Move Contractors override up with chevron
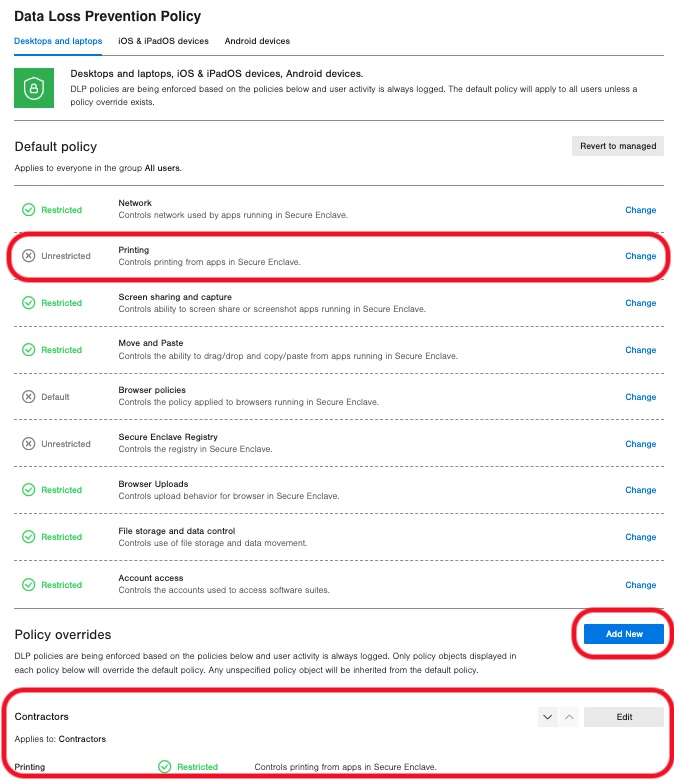Screen dimensions: 674x782 pos(567,717)
